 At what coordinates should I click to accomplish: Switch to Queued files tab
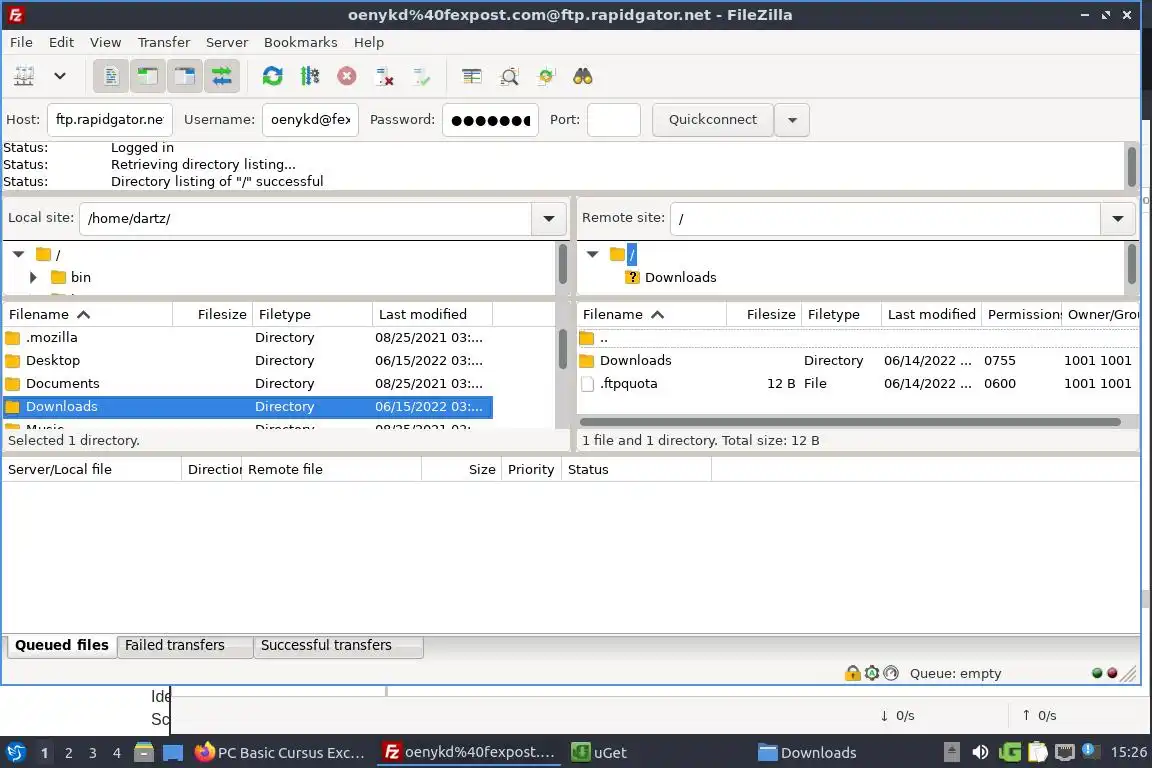62,645
